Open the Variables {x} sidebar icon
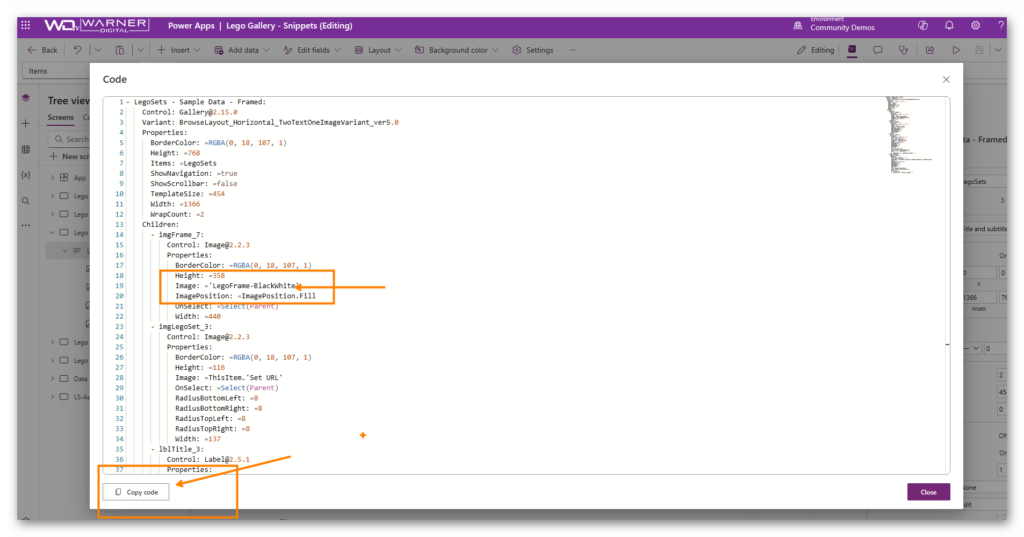Screen dimensions: 1024x537 point(25,175)
